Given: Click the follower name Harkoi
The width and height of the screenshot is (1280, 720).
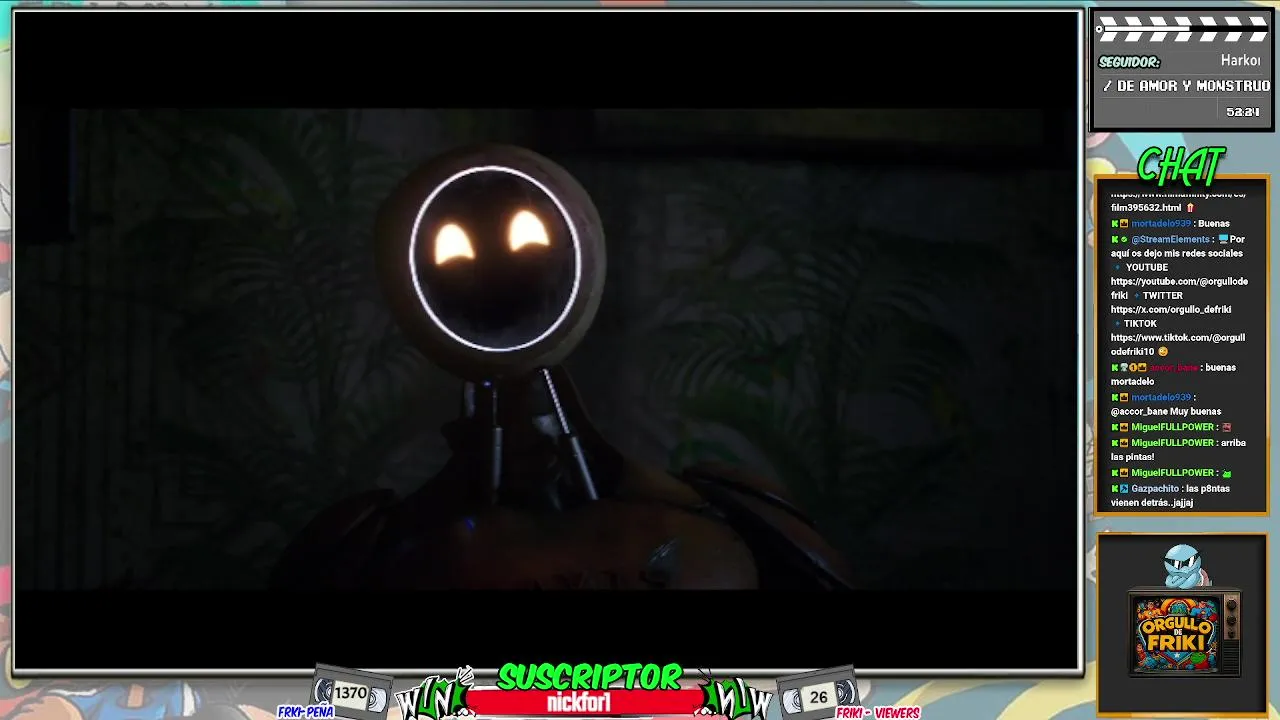Looking at the screenshot, I should coord(1240,61).
